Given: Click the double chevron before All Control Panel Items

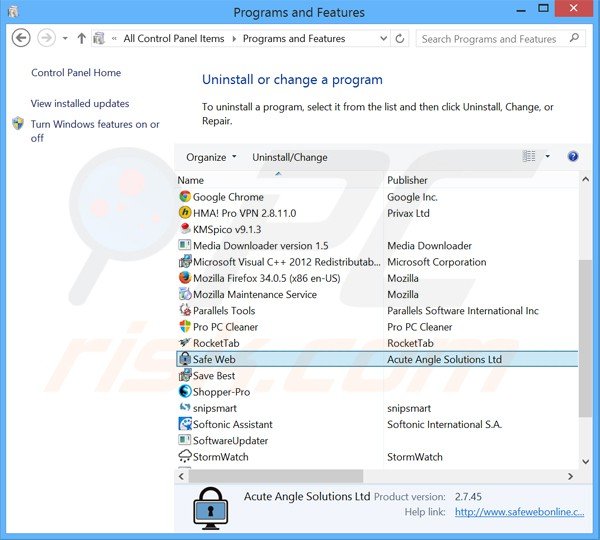Looking at the screenshot, I should [114, 38].
